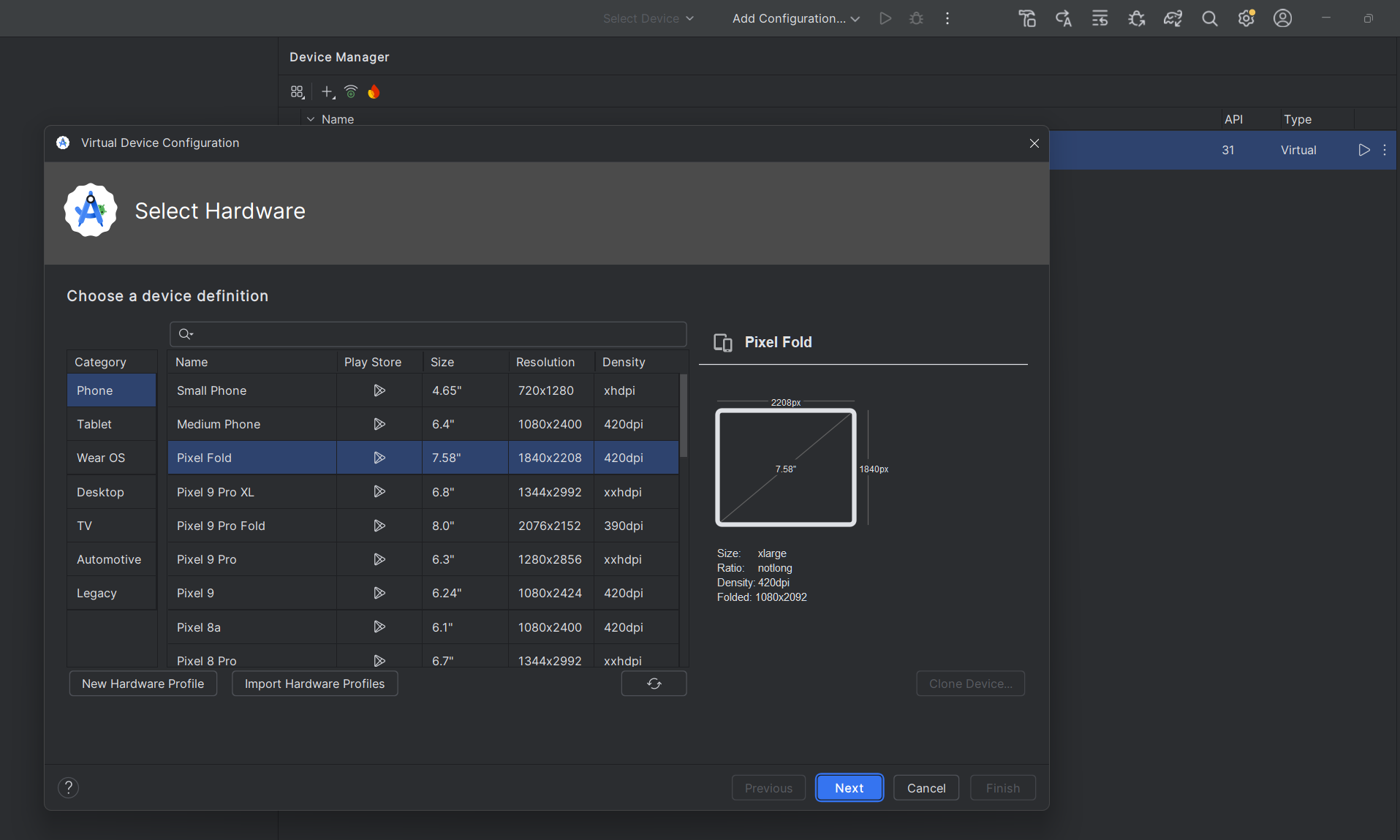Click the Run play icon in top toolbar
1400x840 pixels.
click(885, 18)
